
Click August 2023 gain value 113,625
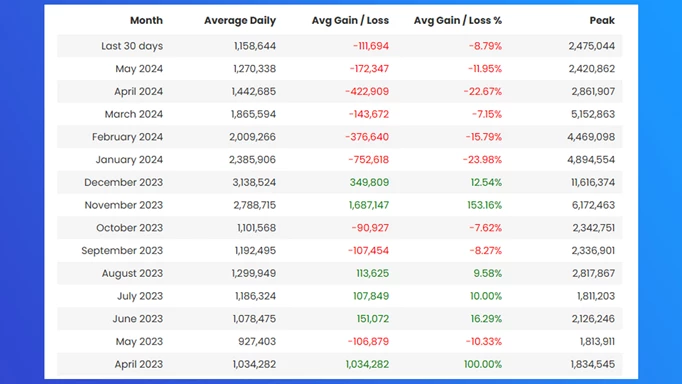[372, 273]
